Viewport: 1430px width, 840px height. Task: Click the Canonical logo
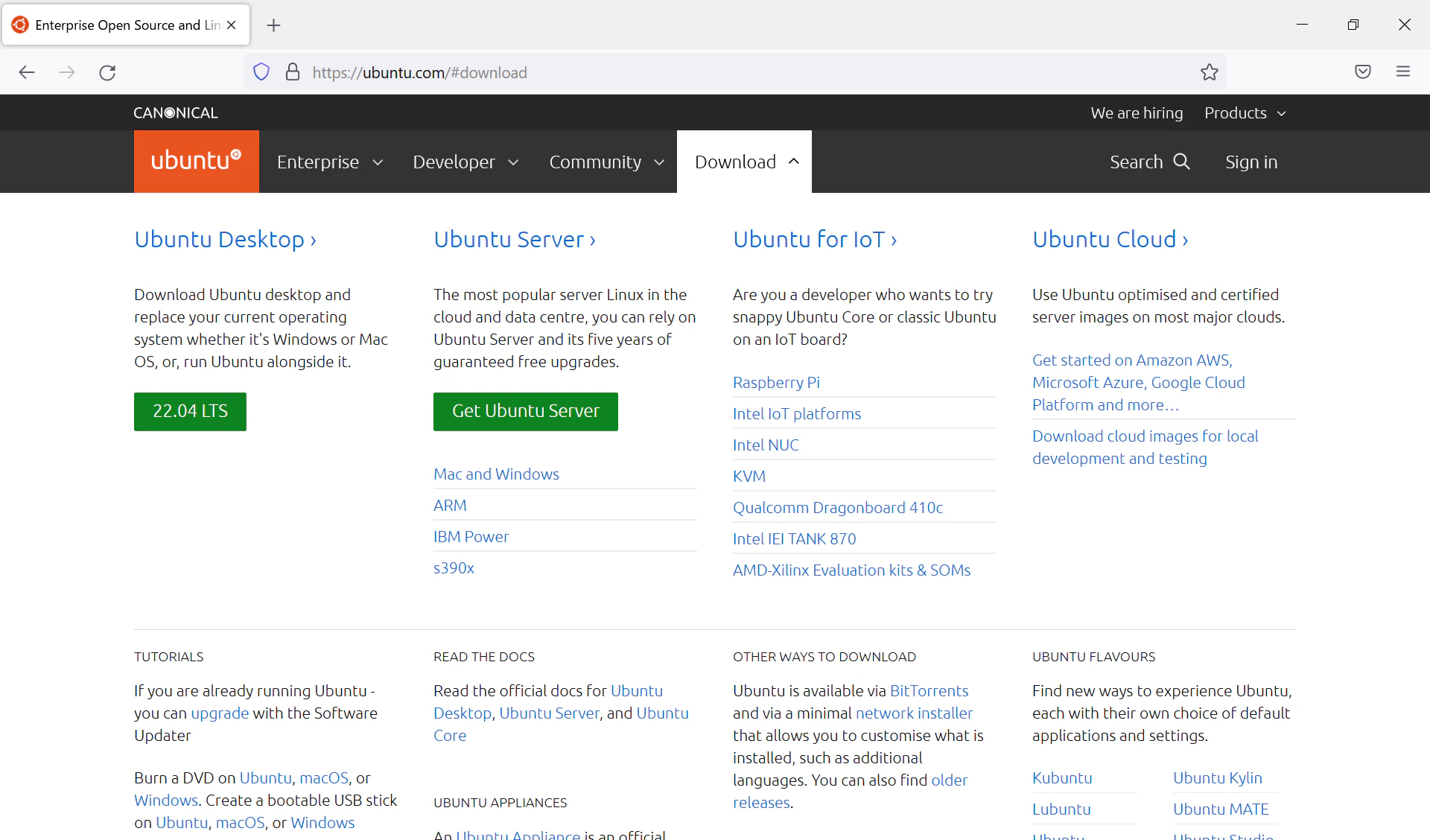coord(176,113)
